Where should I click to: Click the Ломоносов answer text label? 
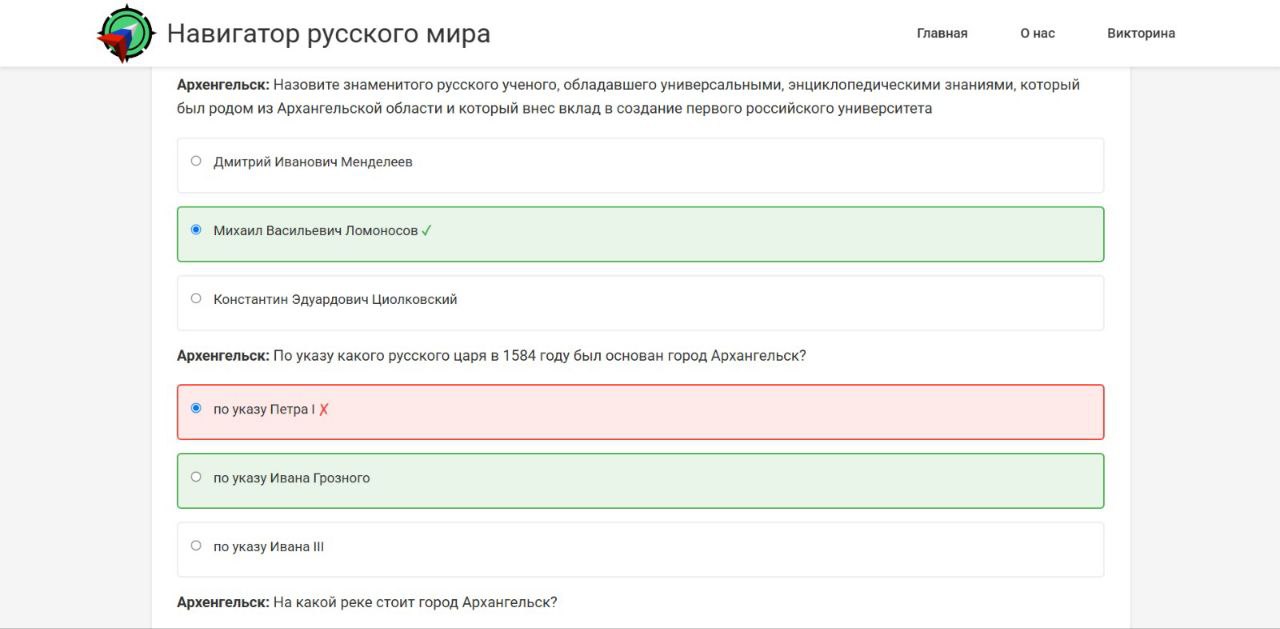(x=315, y=231)
